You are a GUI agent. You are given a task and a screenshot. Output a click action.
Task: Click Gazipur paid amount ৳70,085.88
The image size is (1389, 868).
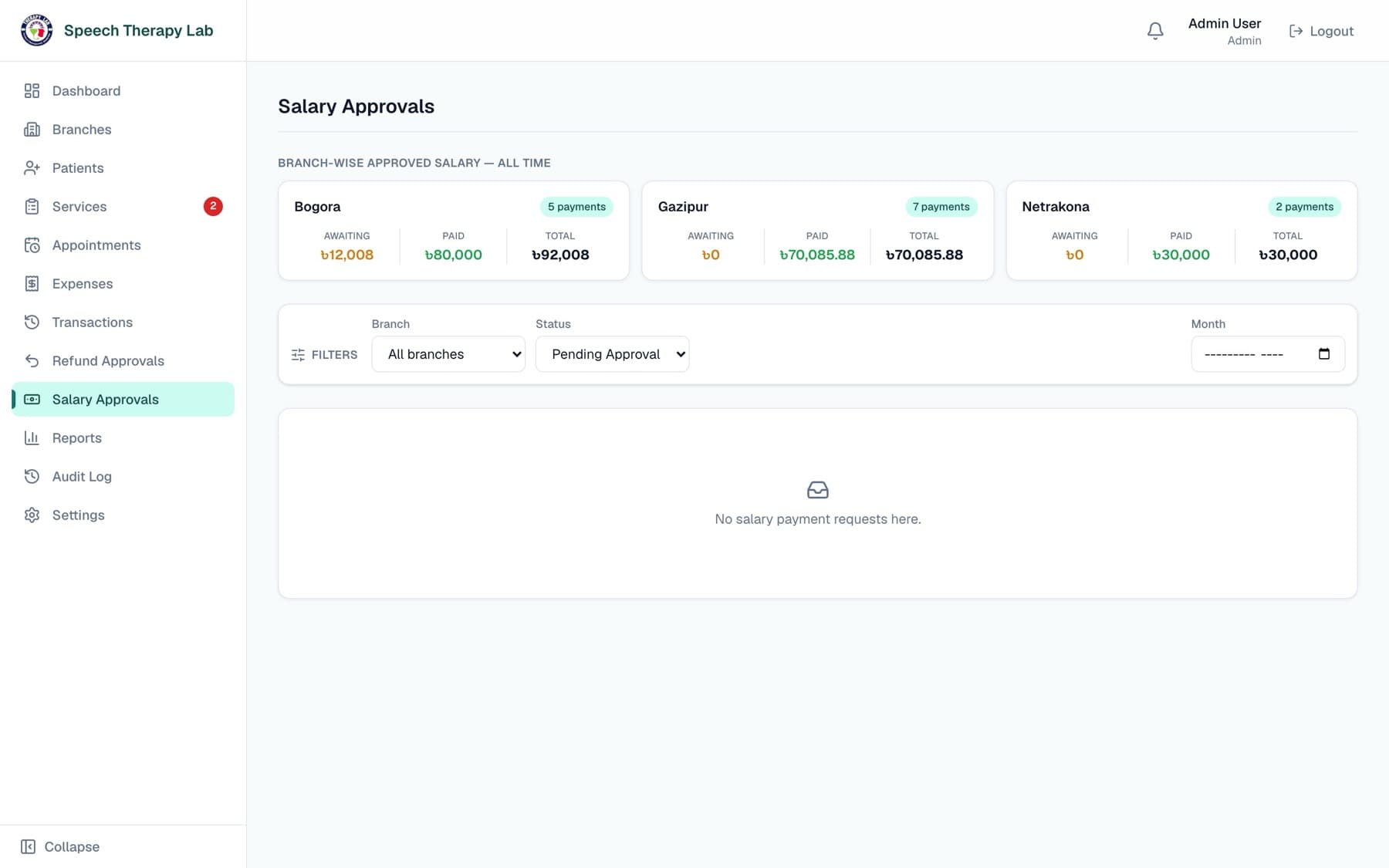(817, 255)
